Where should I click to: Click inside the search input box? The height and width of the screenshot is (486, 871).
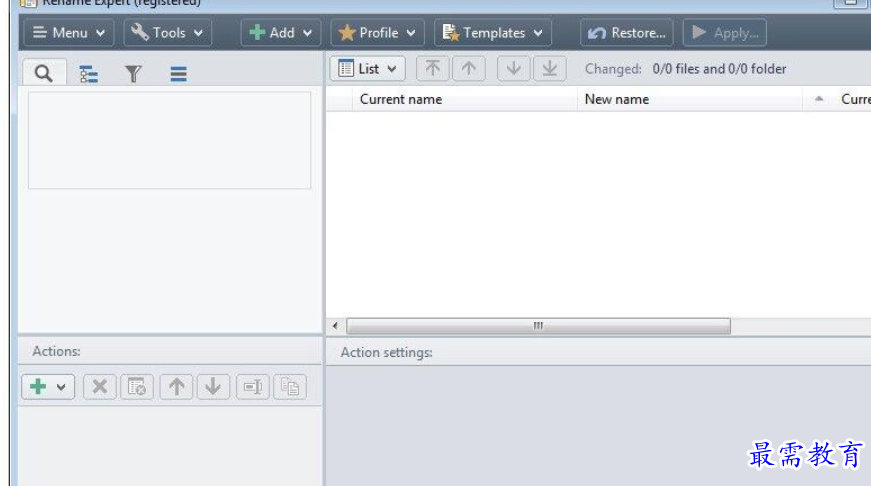tap(169, 141)
